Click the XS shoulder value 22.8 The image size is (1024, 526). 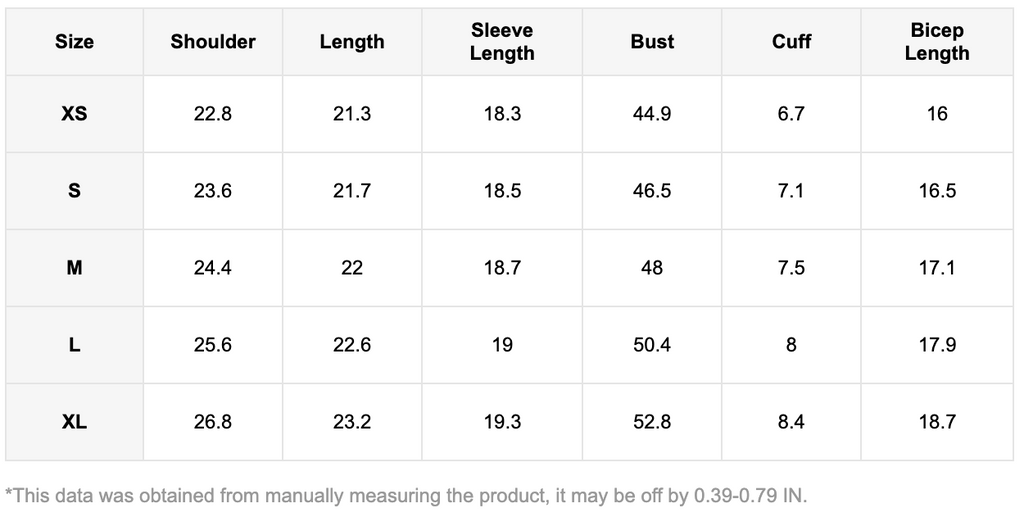click(x=213, y=114)
